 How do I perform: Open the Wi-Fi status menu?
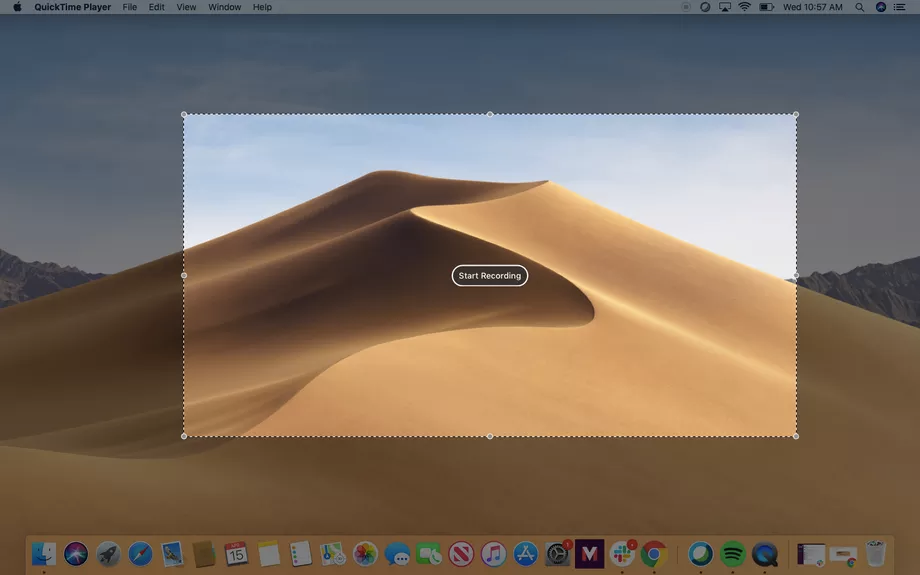pyautogui.click(x=745, y=7)
